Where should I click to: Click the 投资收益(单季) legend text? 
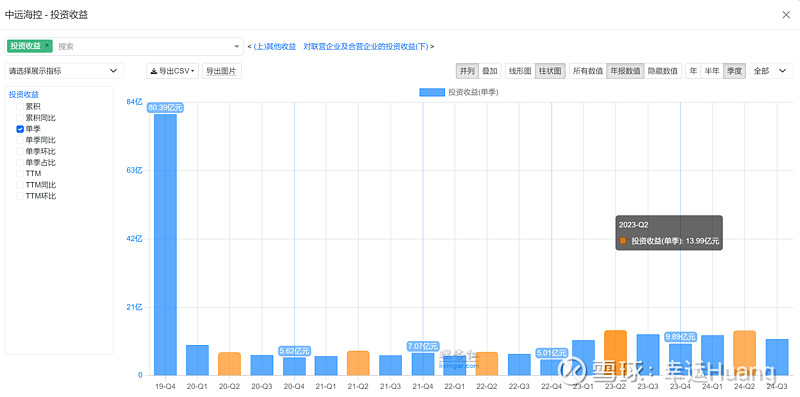[x=473, y=92]
